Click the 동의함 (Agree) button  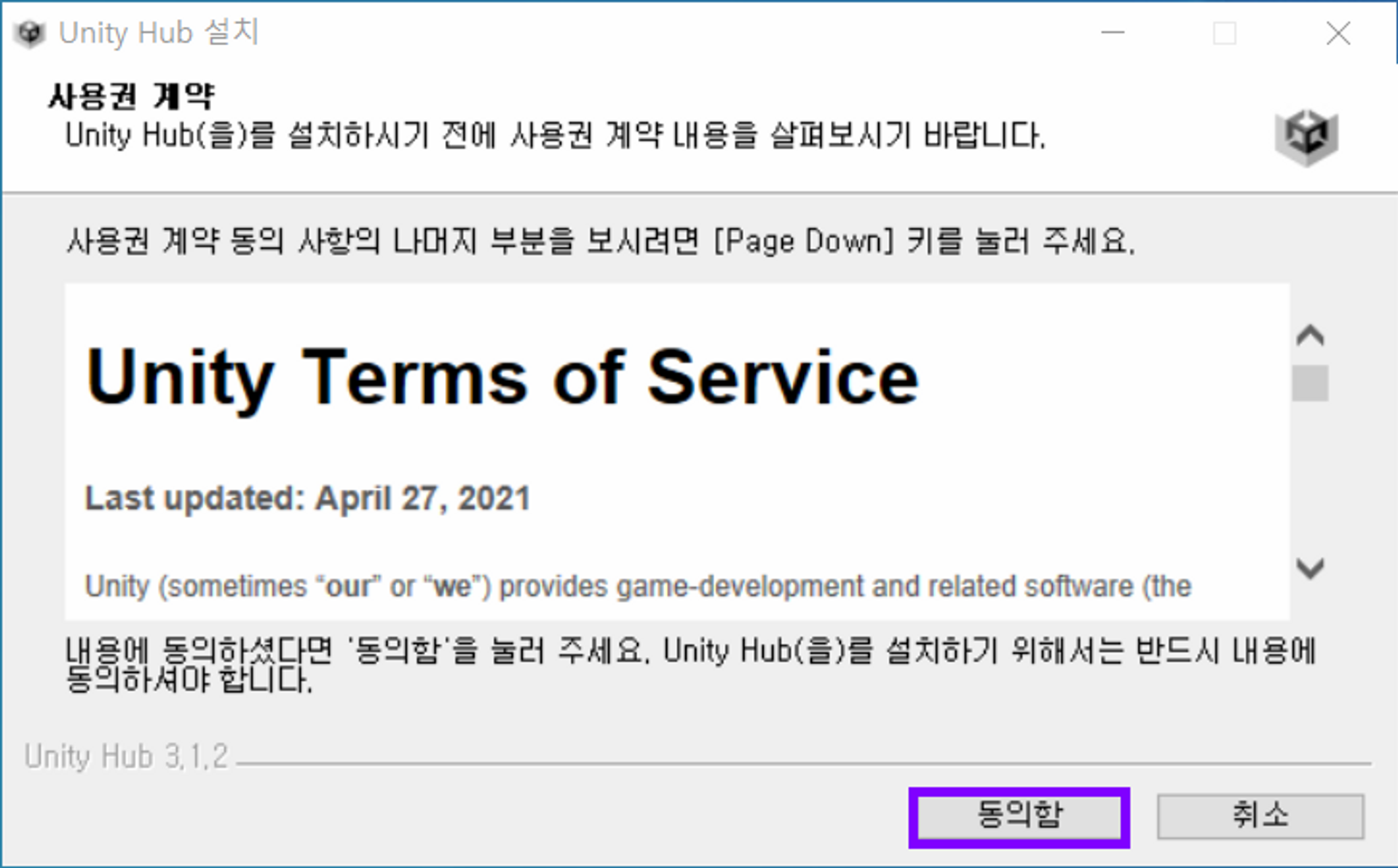pos(1019,817)
